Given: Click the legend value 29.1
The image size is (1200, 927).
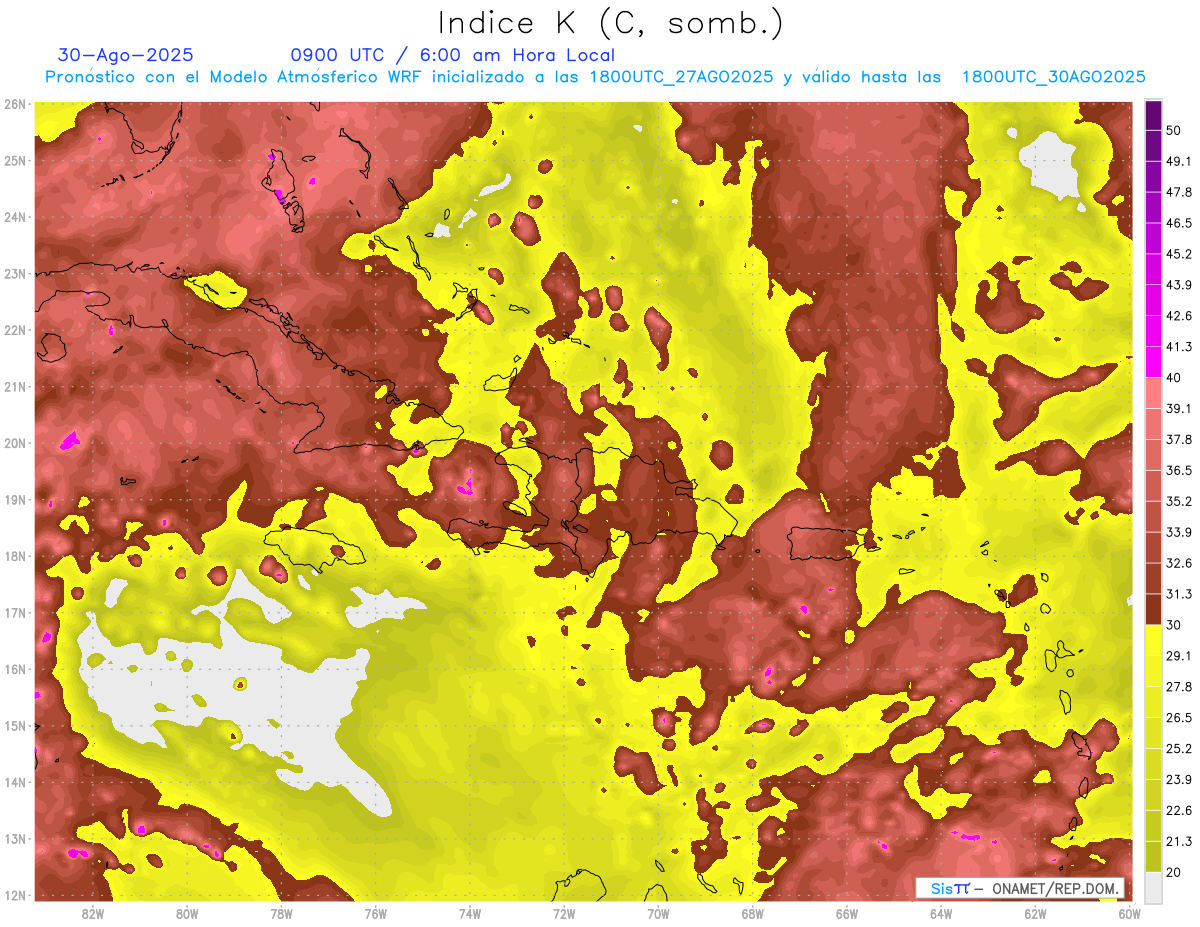Looking at the screenshot, I should pyautogui.click(x=1178, y=655).
